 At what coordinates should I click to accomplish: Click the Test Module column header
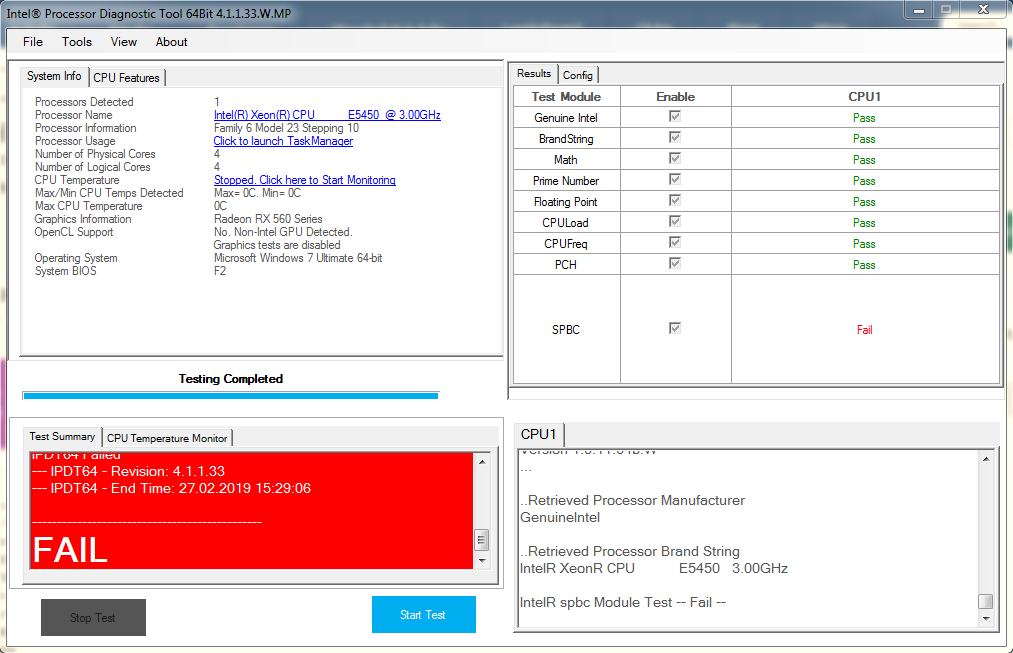(x=567, y=97)
